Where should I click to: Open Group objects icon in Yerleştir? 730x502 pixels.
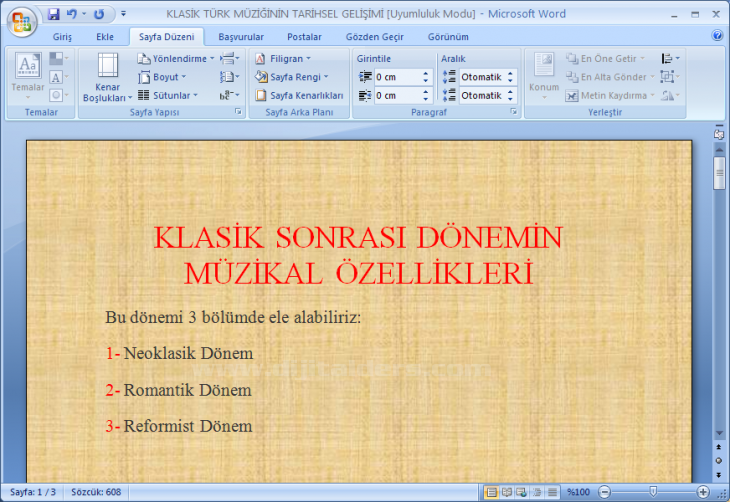(670, 77)
